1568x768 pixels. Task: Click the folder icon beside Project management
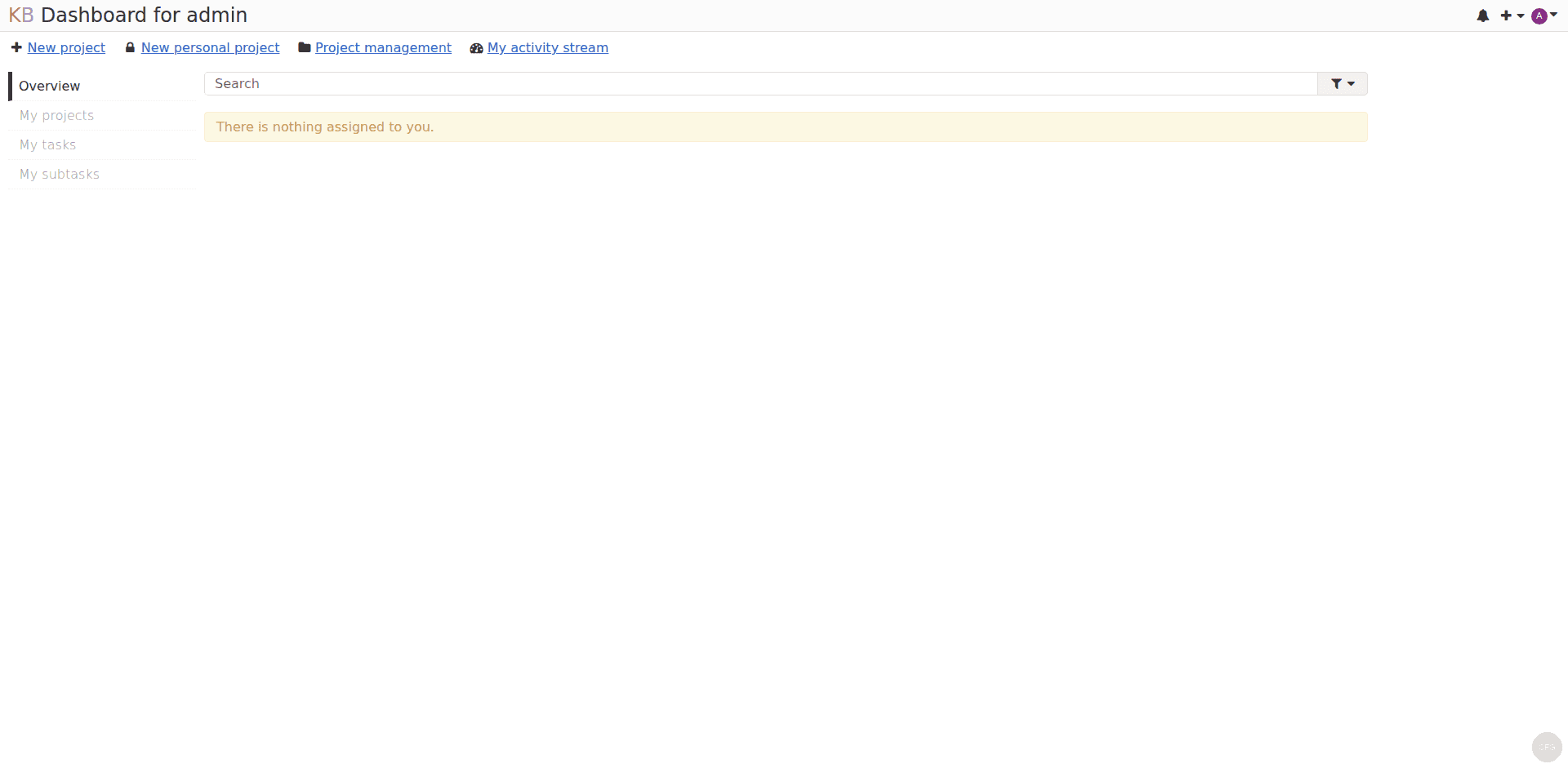pyautogui.click(x=305, y=47)
